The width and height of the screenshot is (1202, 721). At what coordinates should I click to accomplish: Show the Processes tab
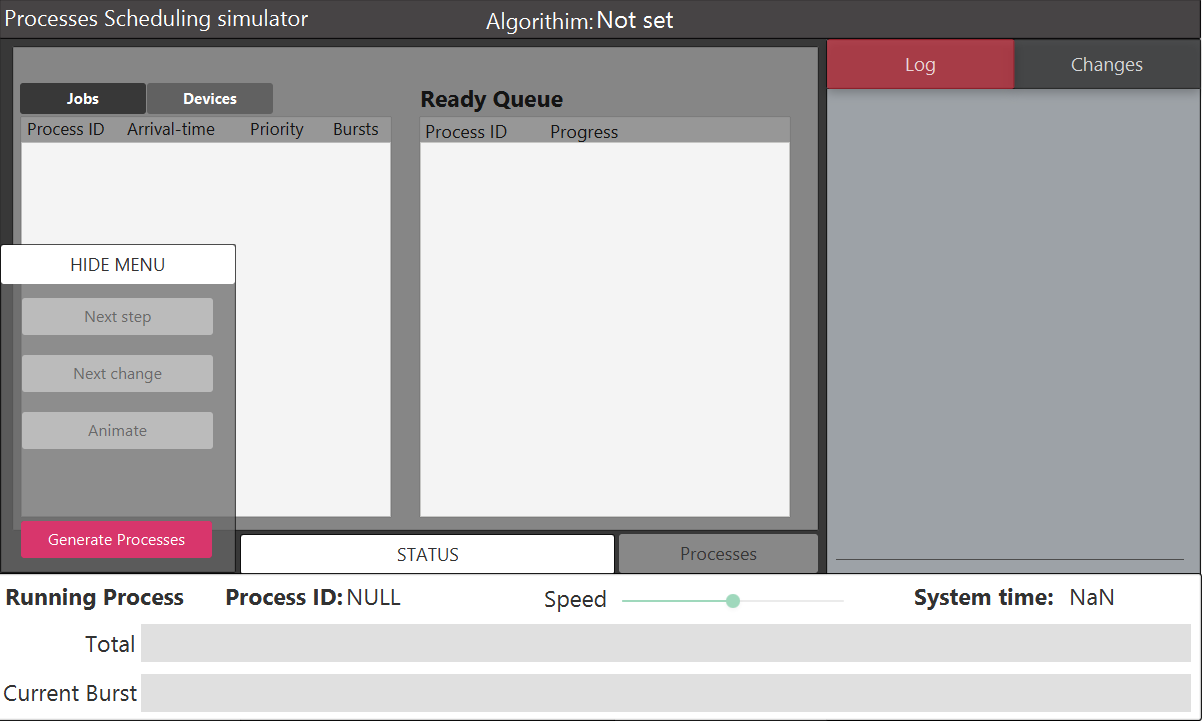(x=718, y=554)
